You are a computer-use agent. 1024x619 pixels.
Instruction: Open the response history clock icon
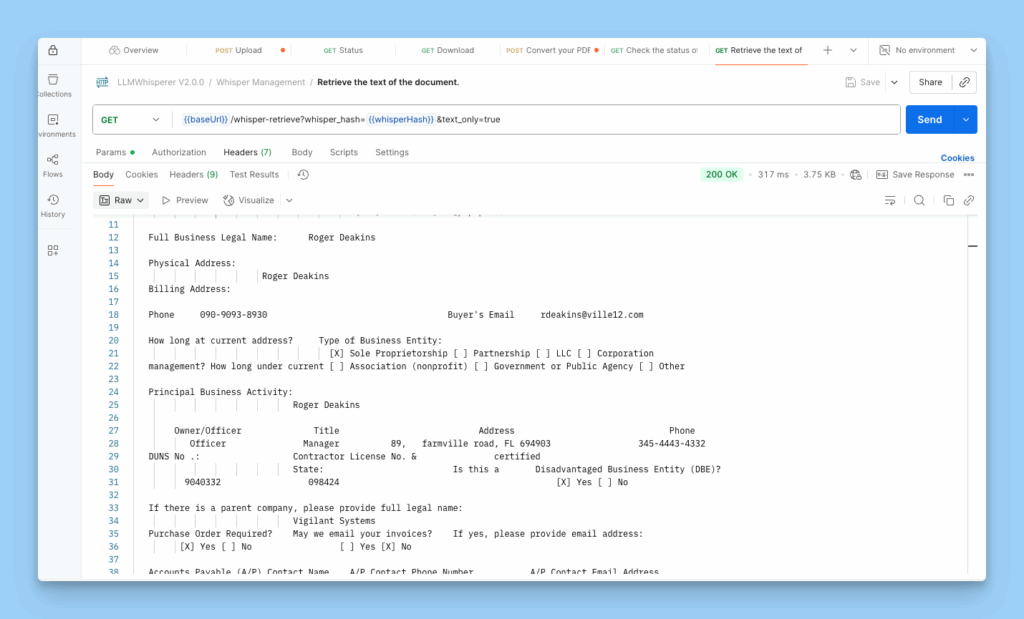pos(303,174)
